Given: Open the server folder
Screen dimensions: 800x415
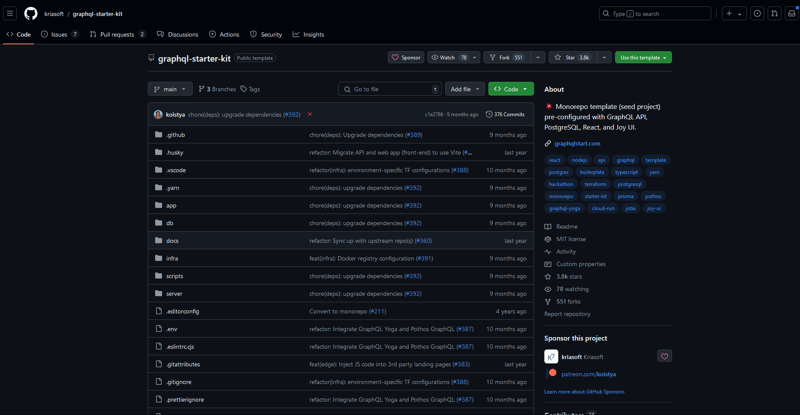Looking at the screenshot, I should [174, 294].
